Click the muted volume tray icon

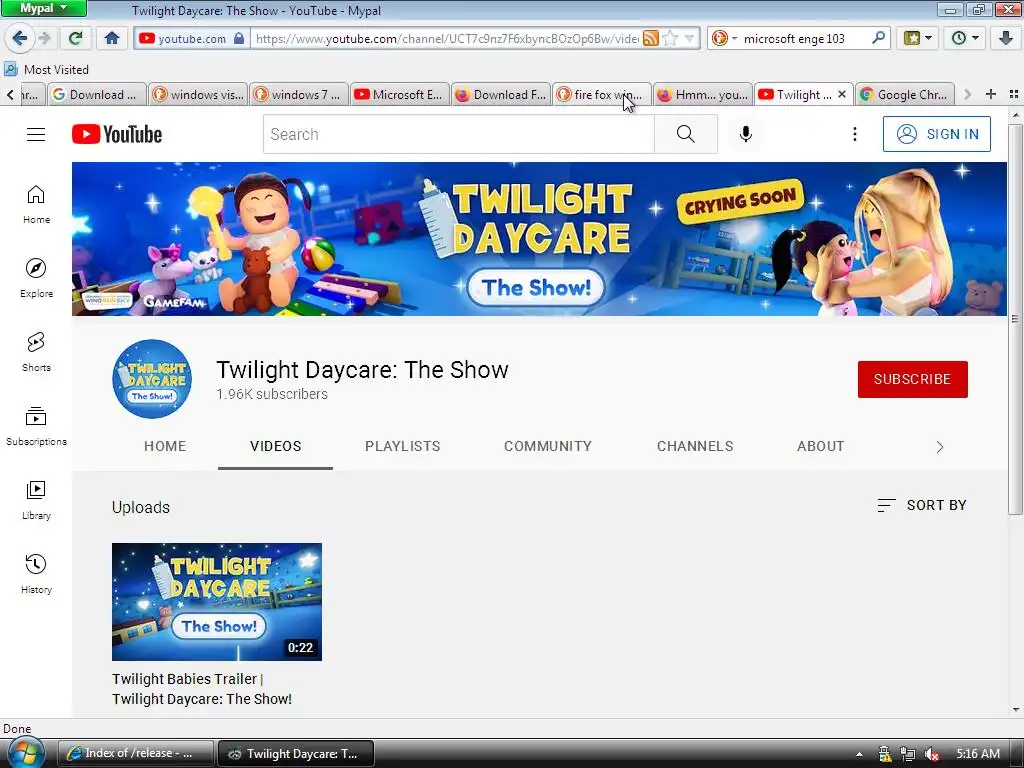point(932,754)
